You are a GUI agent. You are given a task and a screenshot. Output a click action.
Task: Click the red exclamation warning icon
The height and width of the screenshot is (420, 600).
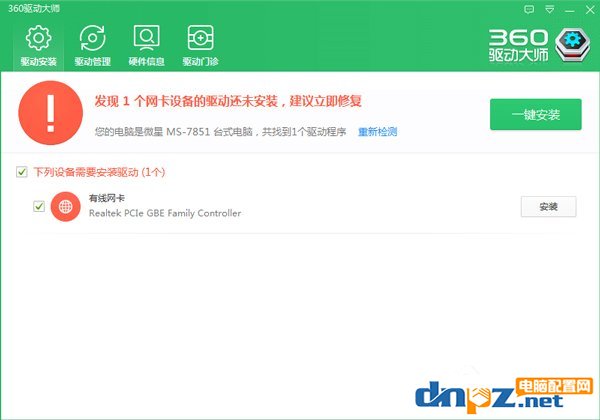pos(51,113)
